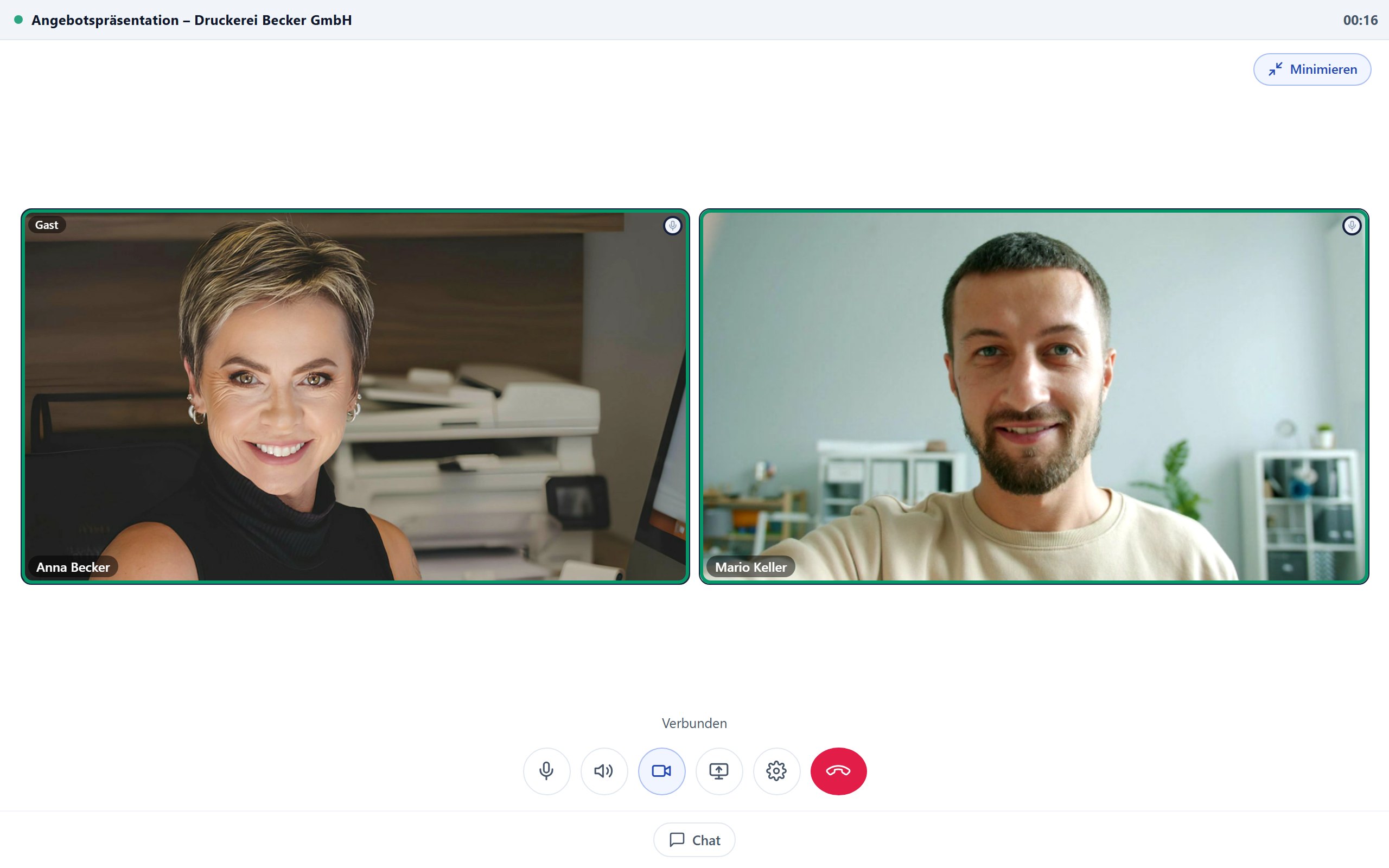The height and width of the screenshot is (868, 1389).
Task: Click the Mario Keller name label
Action: click(x=750, y=566)
